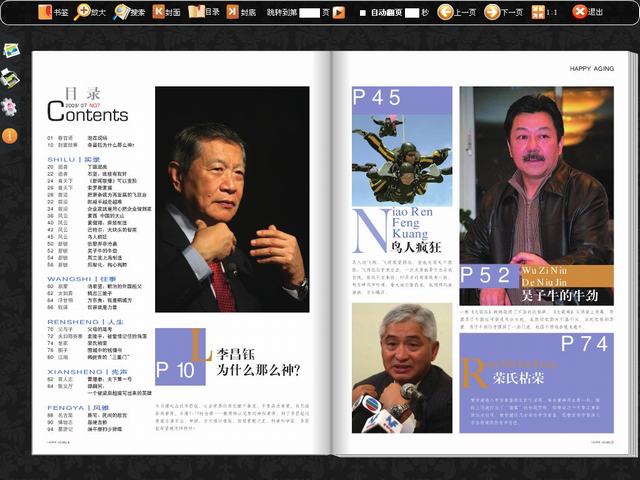Jump to the 封底 back cover

pyautogui.click(x=241, y=12)
